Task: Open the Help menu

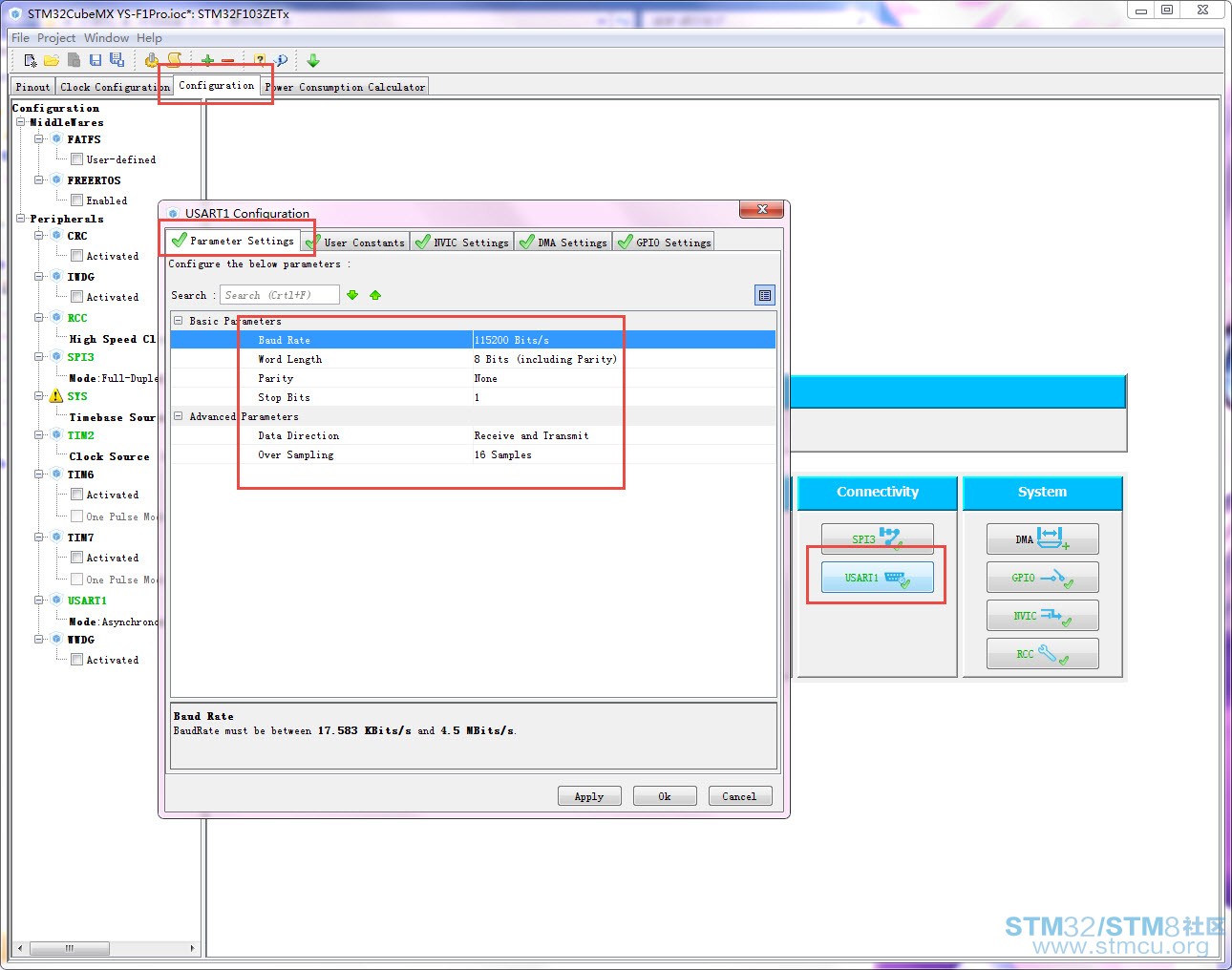Action: (x=149, y=37)
